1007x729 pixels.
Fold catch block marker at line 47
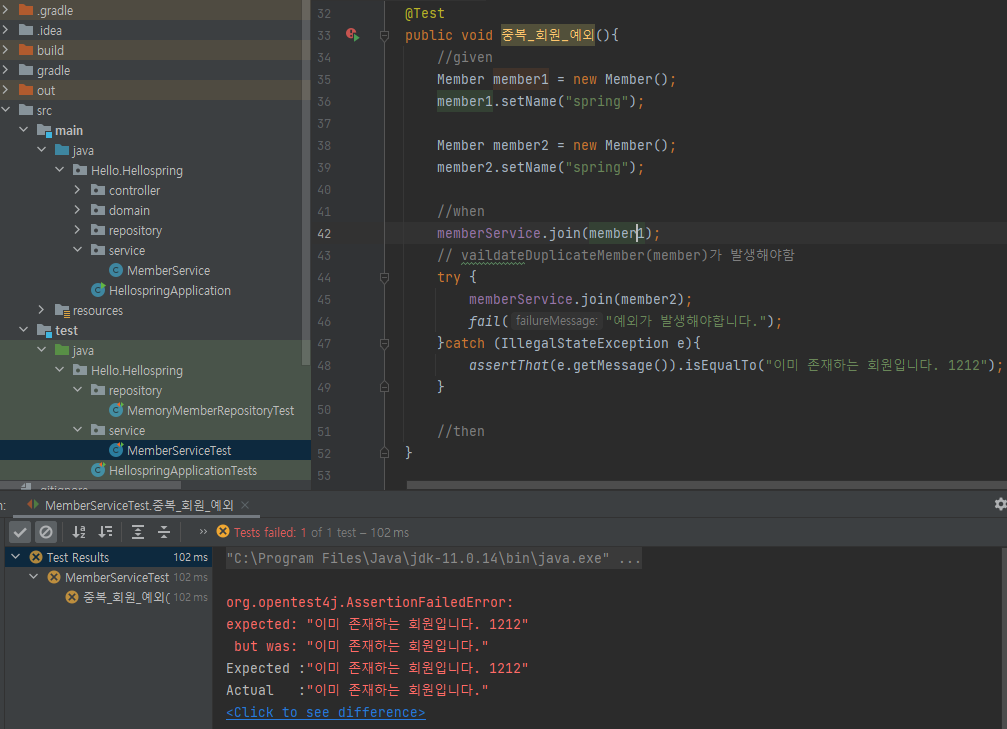click(385, 344)
